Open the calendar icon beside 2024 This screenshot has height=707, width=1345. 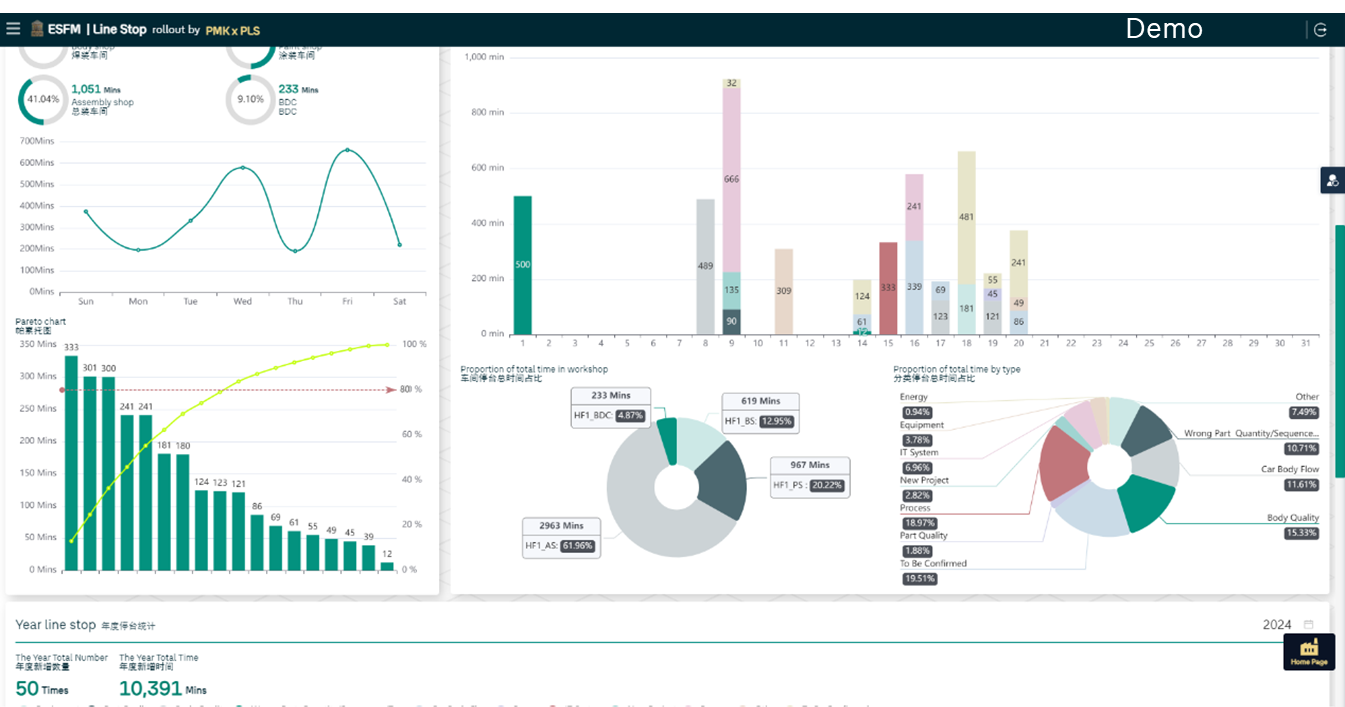[x=1308, y=625]
